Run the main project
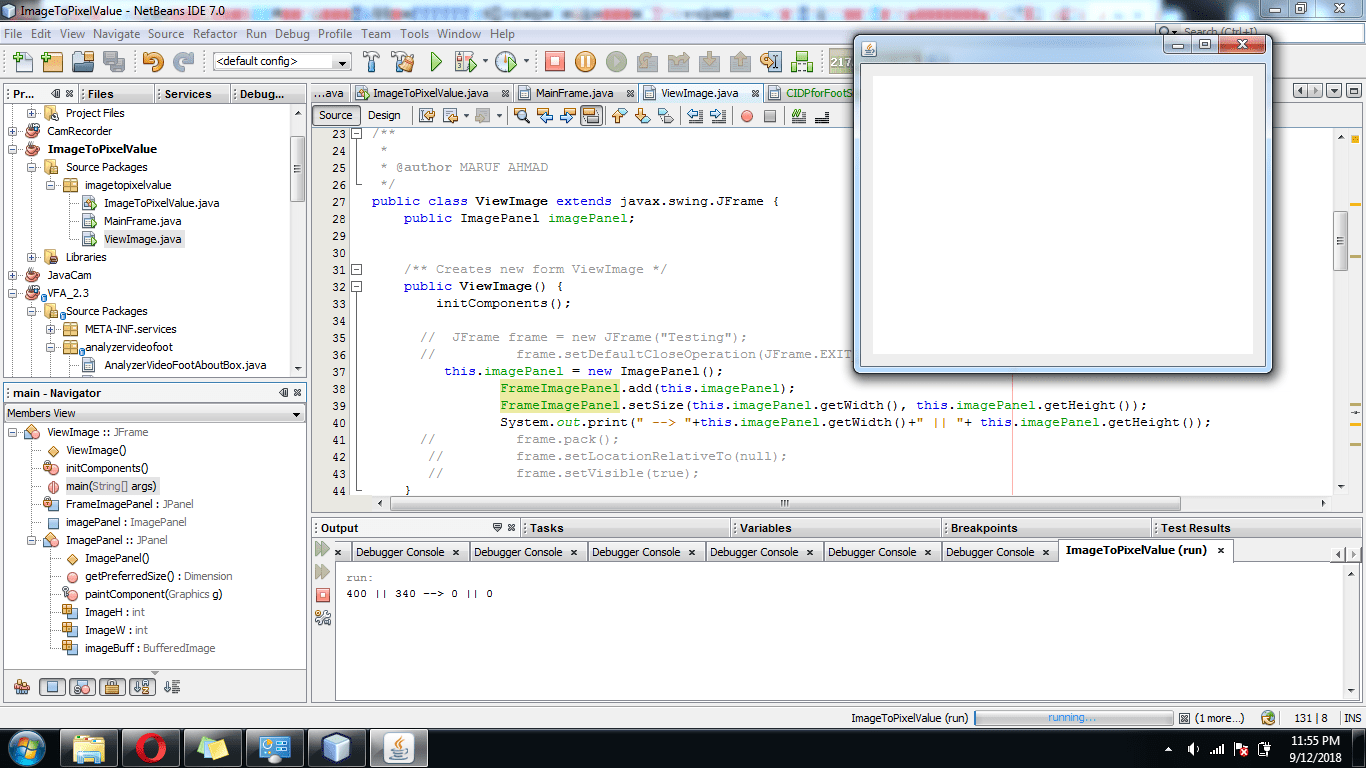The image size is (1366, 768). [x=435, y=61]
